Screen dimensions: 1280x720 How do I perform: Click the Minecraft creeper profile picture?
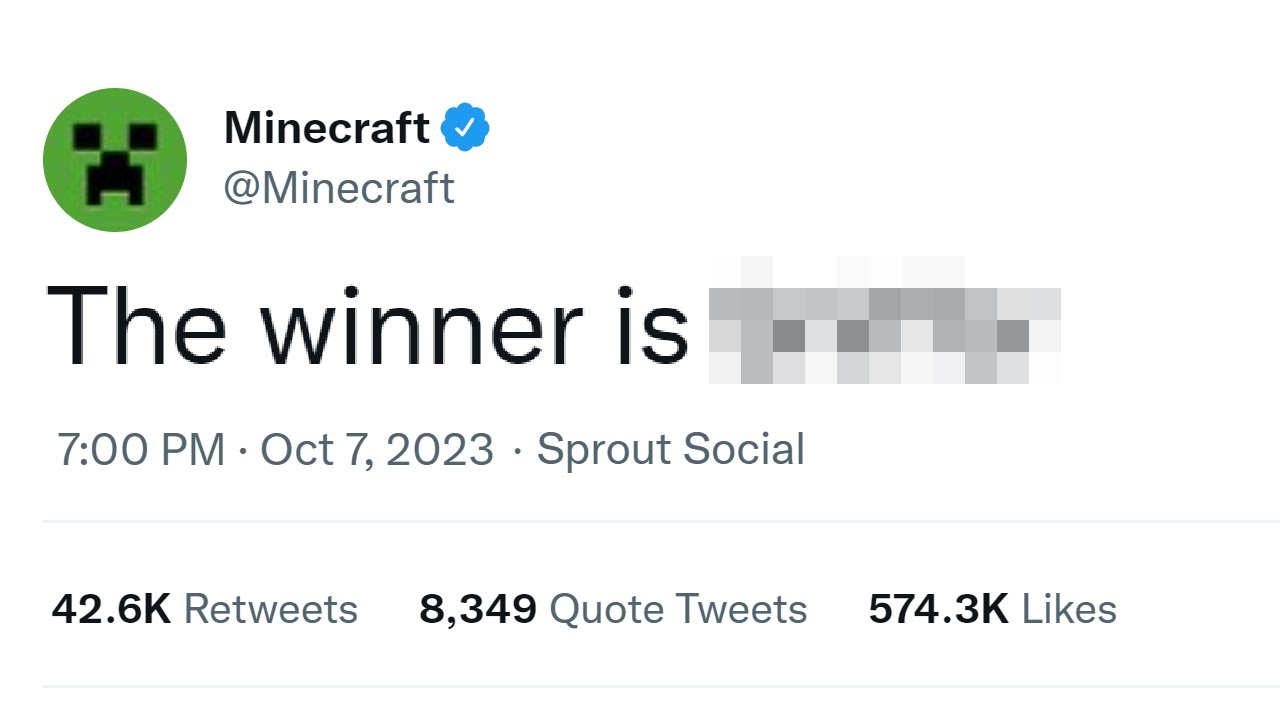pos(114,160)
